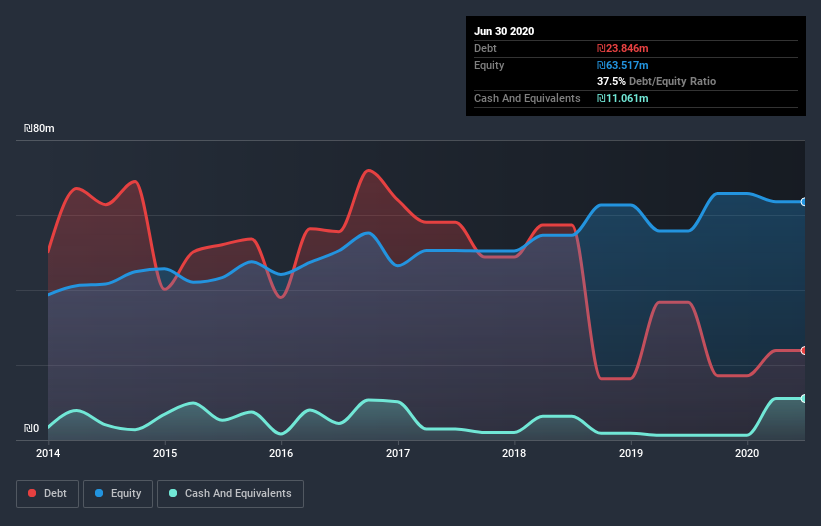Click the 37.5% Debt/Equity Ratio text

point(657,82)
